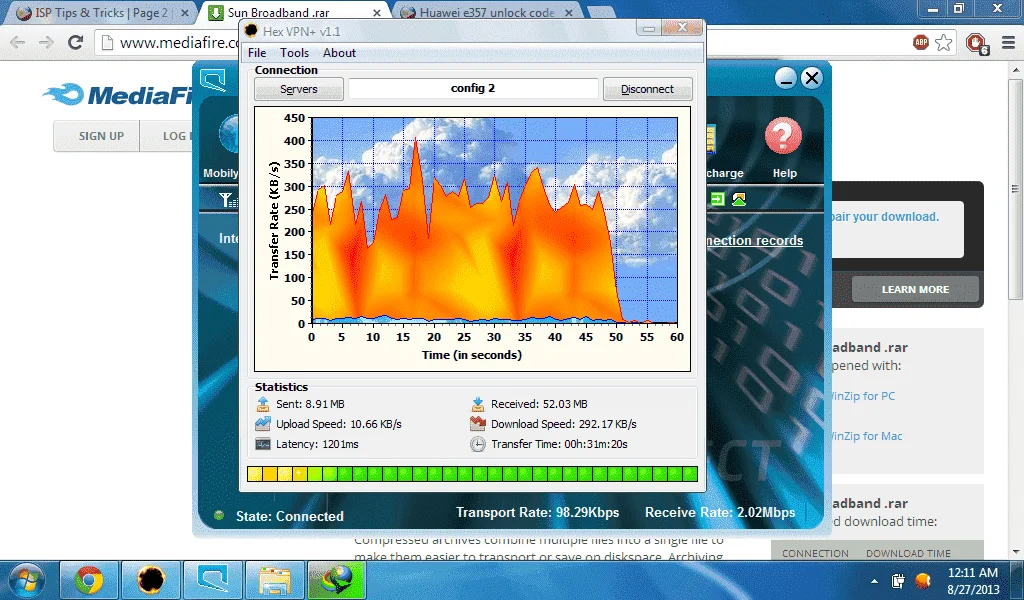Click the browser Forward arrow

(46, 43)
